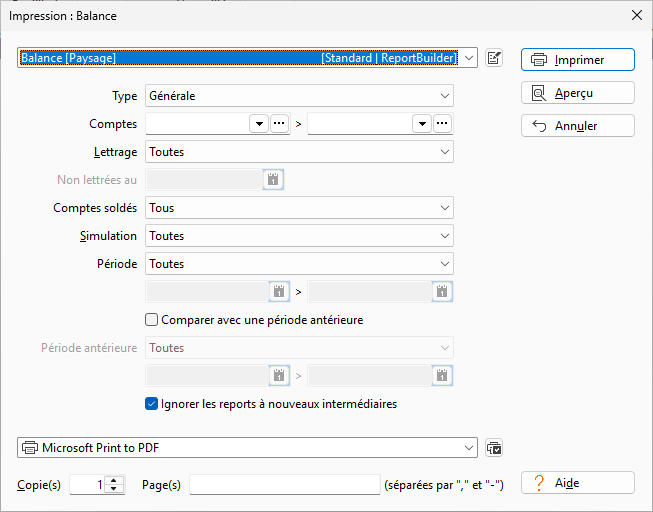This screenshot has width=653, height=512.
Task: Enable Comparer avec une période antérieure
Action: point(151,320)
